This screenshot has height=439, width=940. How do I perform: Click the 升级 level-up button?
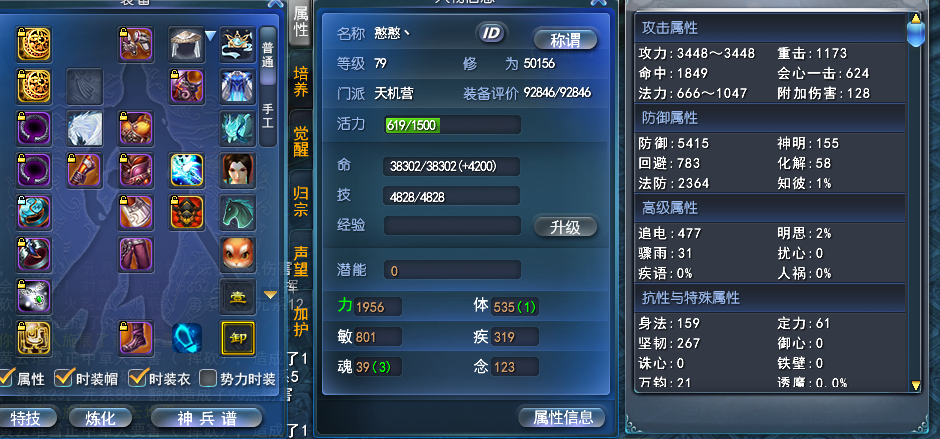565,227
